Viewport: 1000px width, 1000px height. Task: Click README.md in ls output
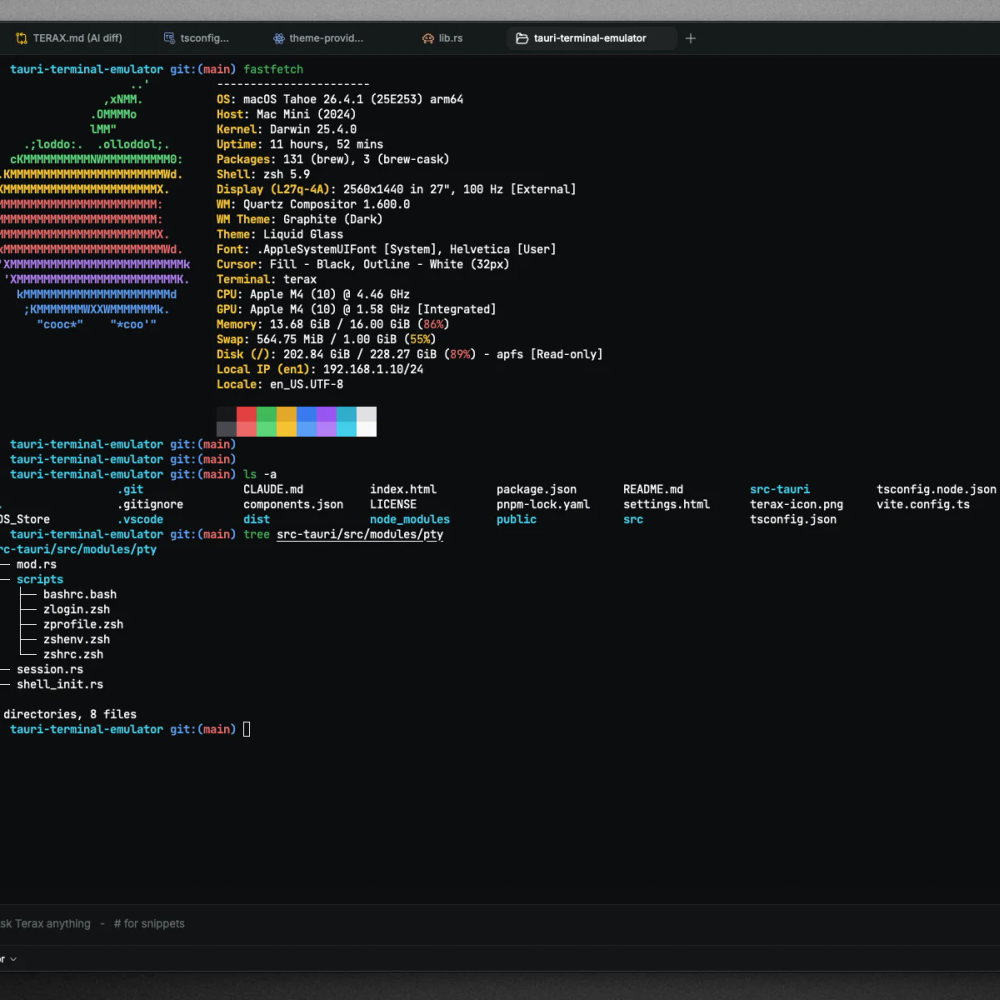tap(653, 489)
